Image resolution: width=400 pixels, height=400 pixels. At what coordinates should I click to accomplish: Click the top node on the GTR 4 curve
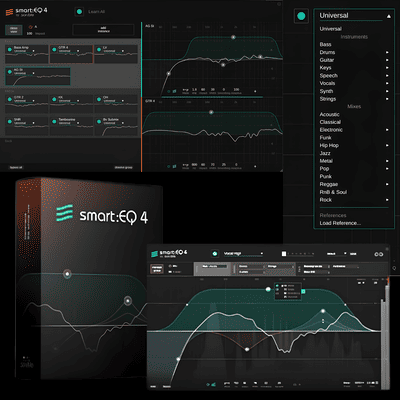[x=211, y=112]
